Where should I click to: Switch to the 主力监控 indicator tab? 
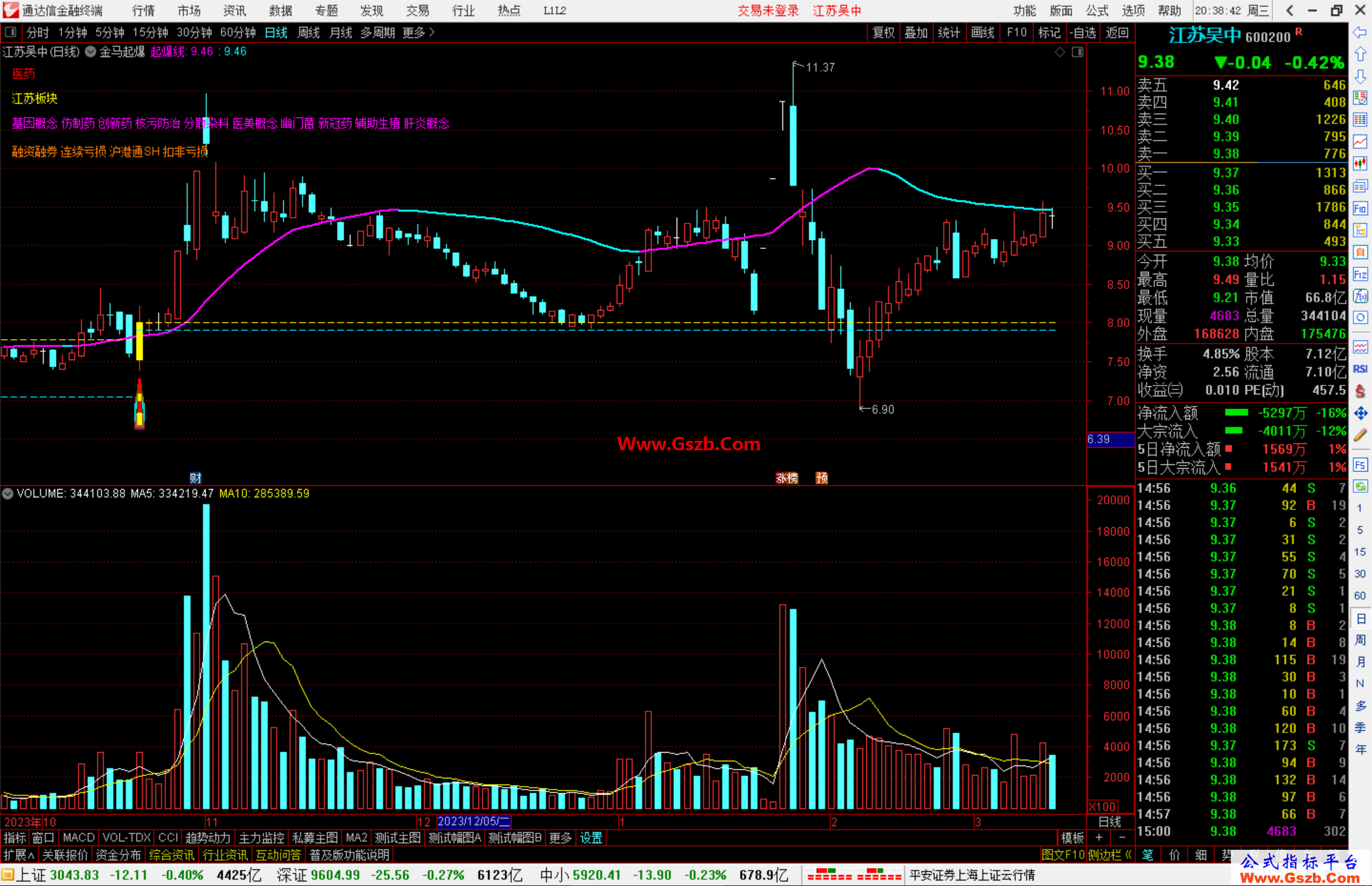[x=261, y=838]
